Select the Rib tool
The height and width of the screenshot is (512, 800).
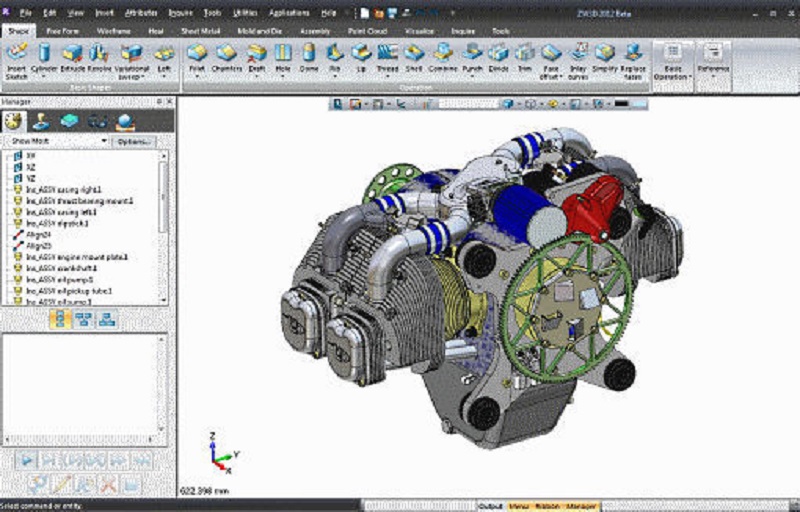335,57
